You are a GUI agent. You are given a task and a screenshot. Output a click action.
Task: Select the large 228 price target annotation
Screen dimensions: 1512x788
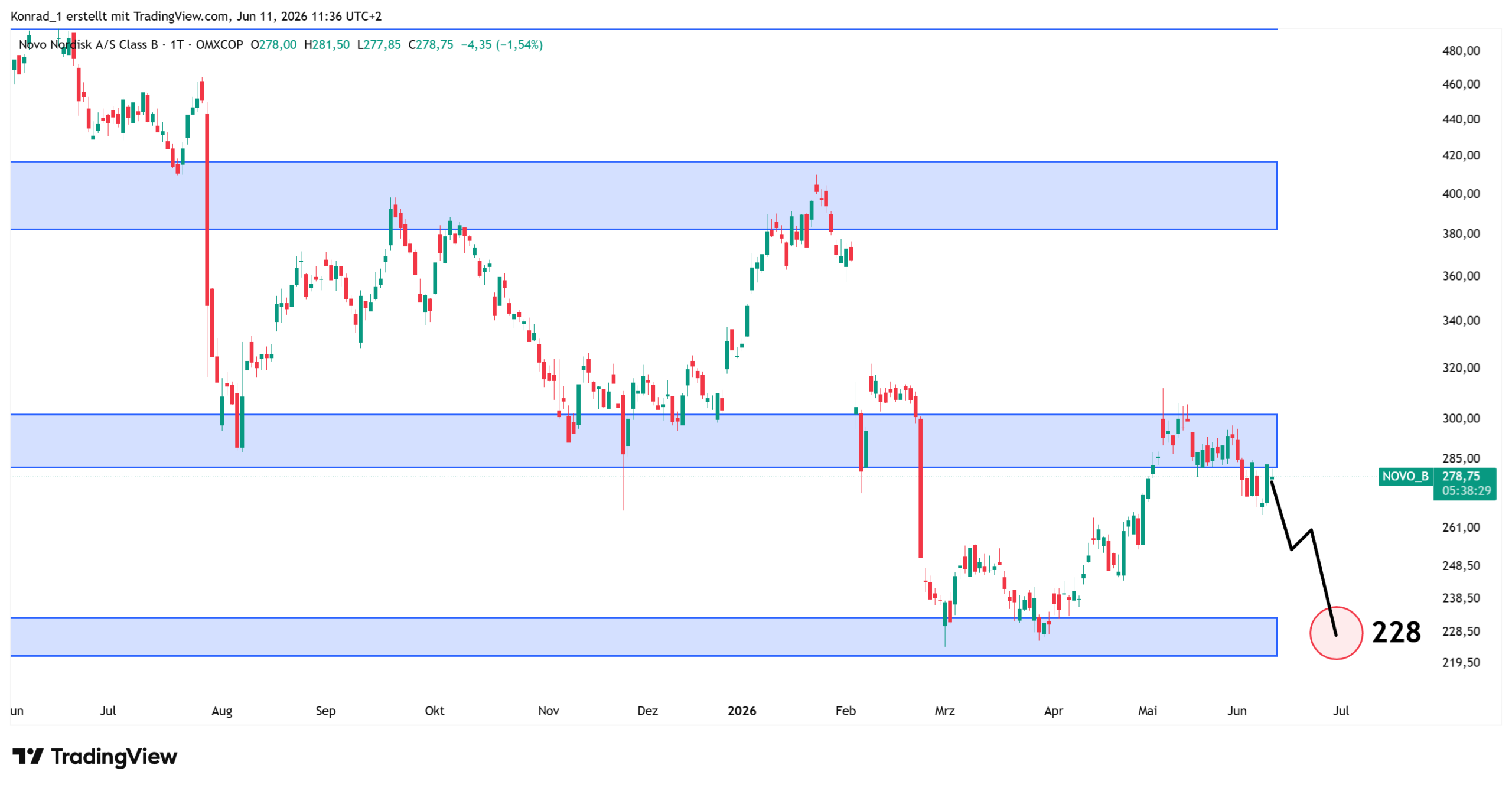point(1396,632)
